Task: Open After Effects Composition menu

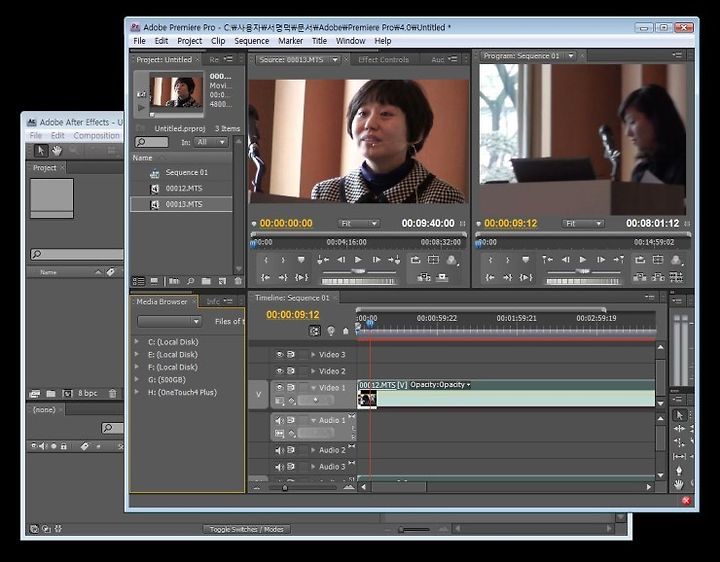Action: pos(96,135)
